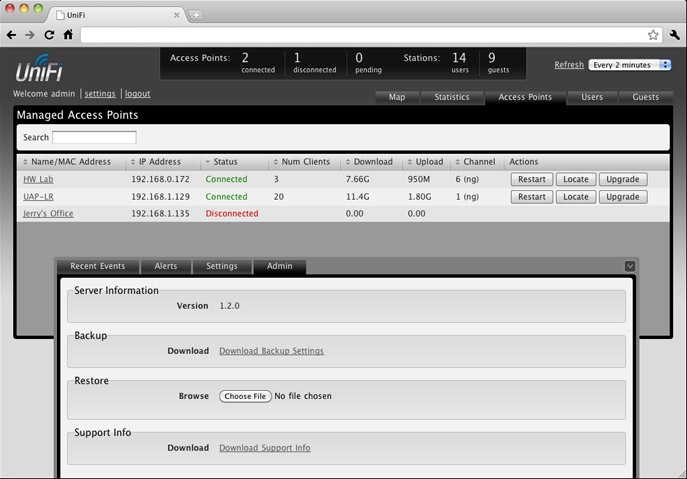Restart the HW Lab access point
The width and height of the screenshot is (687, 479).
tap(532, 179)
